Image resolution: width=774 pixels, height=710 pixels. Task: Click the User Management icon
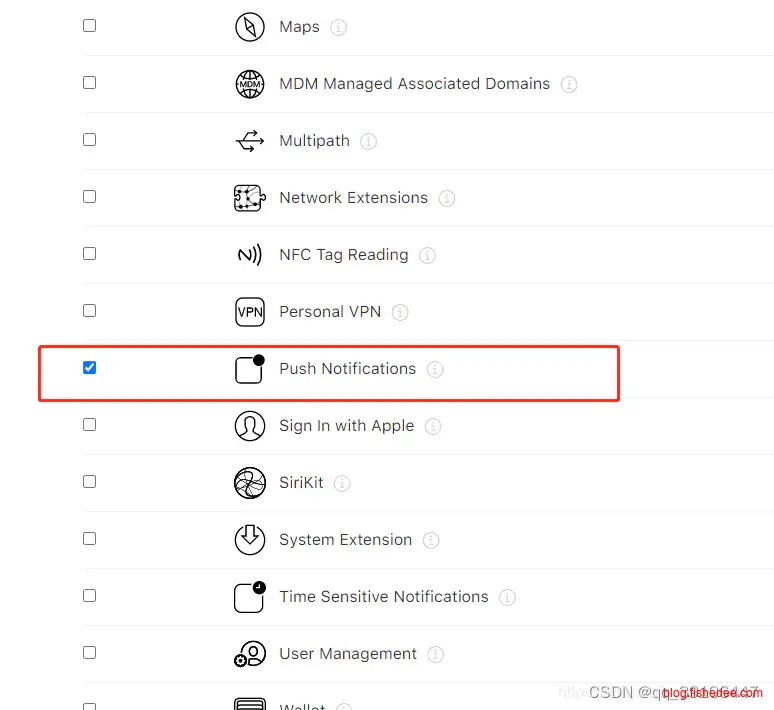[249, 654]
